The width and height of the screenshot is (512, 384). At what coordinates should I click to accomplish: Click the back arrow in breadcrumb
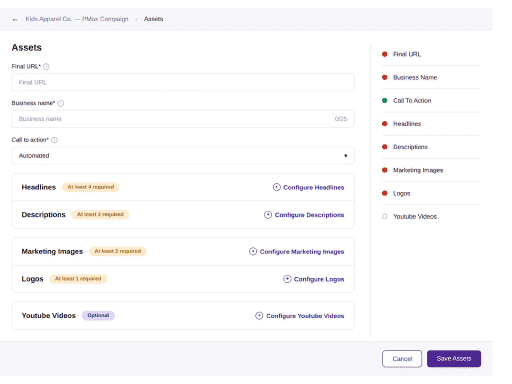tap(15, 19)
